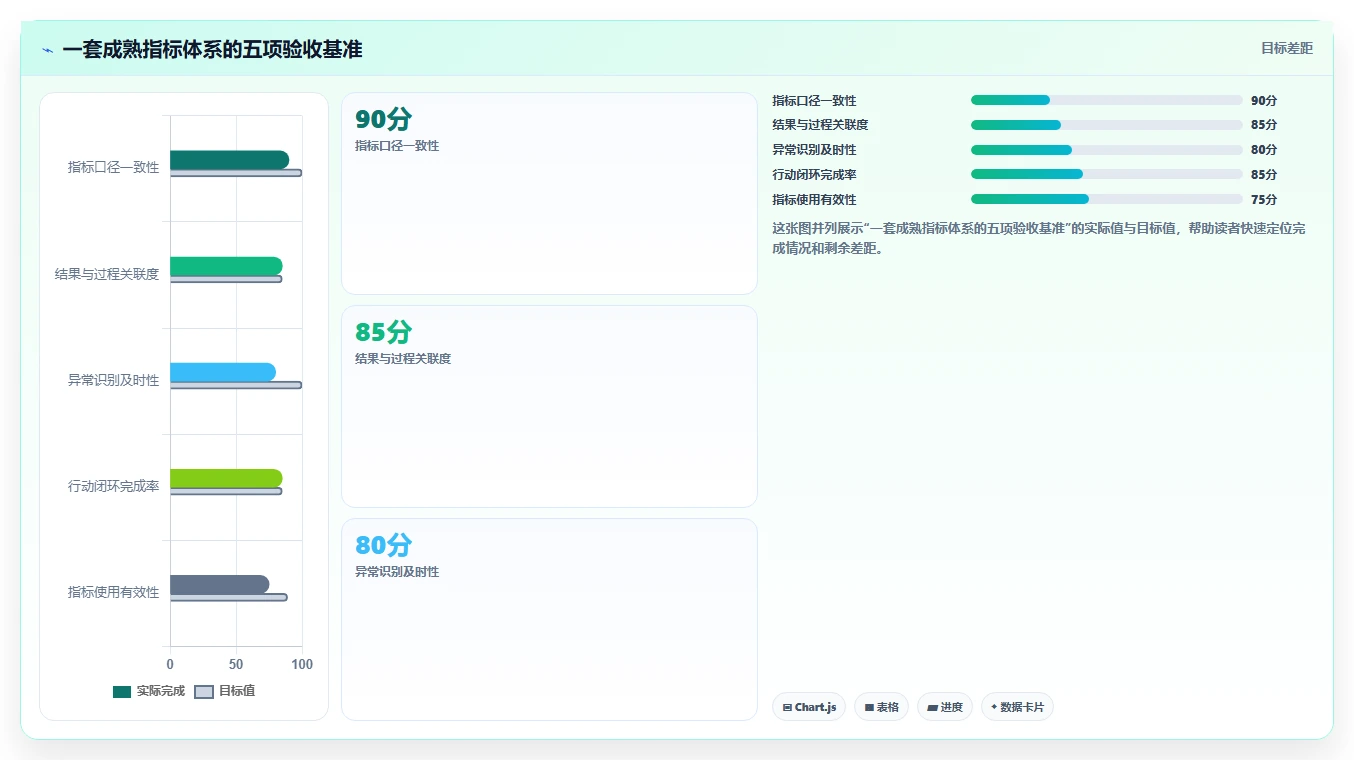Click the chart axis label 行动闭环完成率
Screen dimensions: 1354x760
click(x=113, y=486)
